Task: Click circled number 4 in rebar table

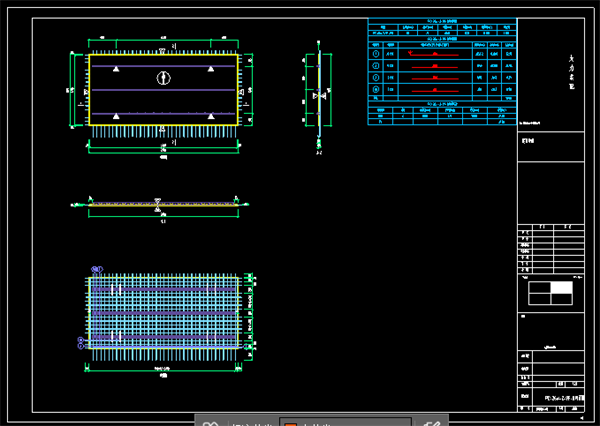Action: pyautogui.click(x=376, y=89)
